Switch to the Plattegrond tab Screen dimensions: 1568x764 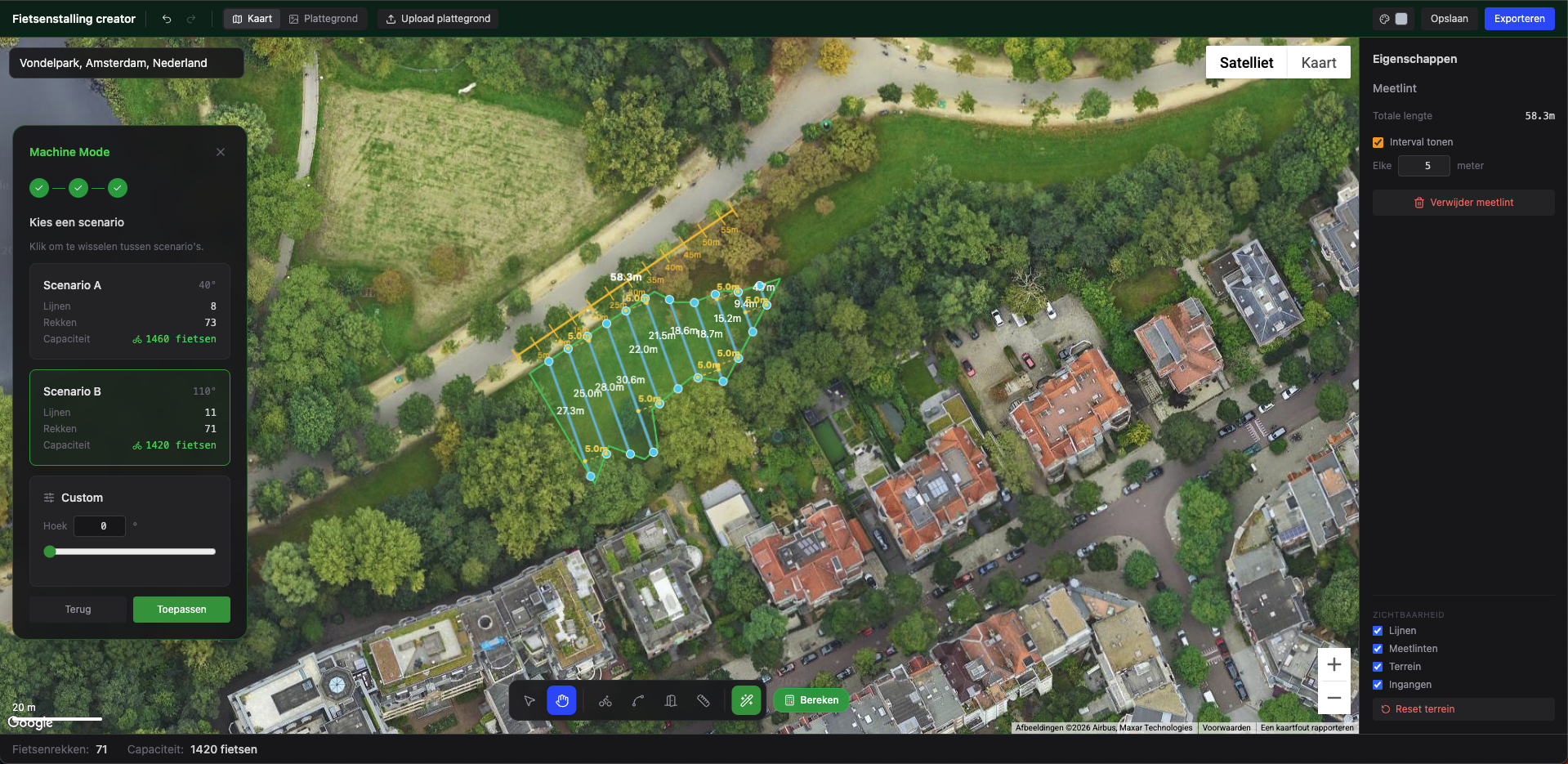(x=324, y=19)
